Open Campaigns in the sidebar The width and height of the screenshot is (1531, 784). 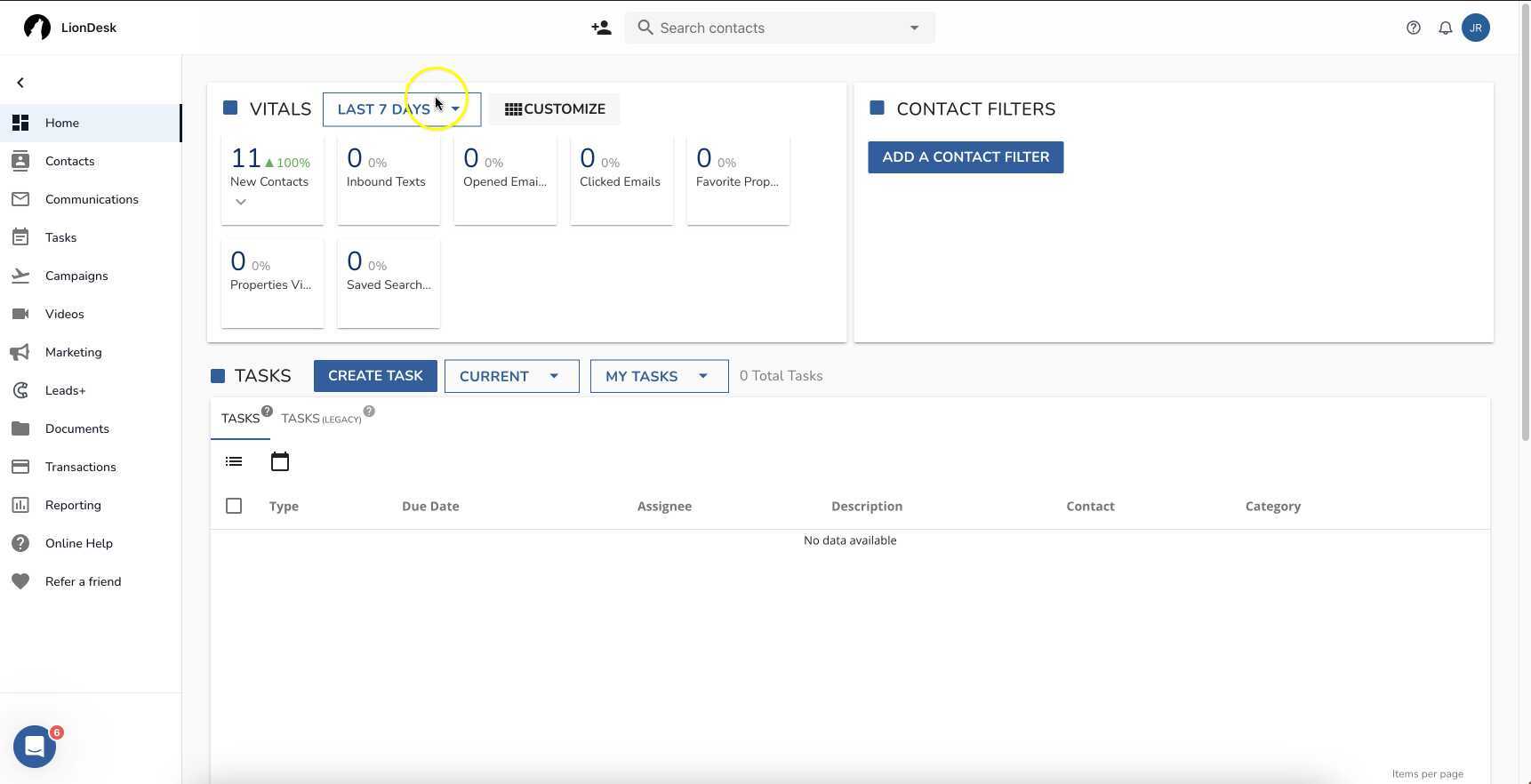(76, 276)
